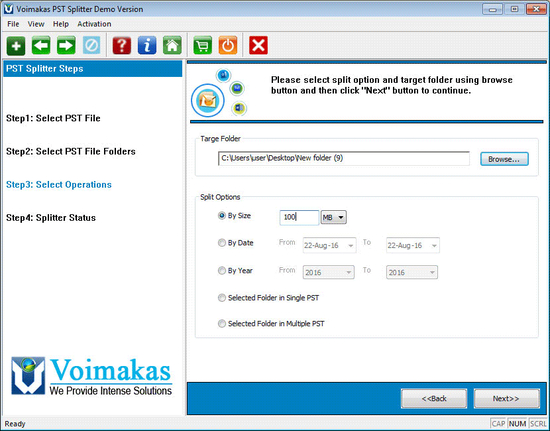Click the Next>> button
Viewport: 550px width, 431px height.
(x=506, y=398)
